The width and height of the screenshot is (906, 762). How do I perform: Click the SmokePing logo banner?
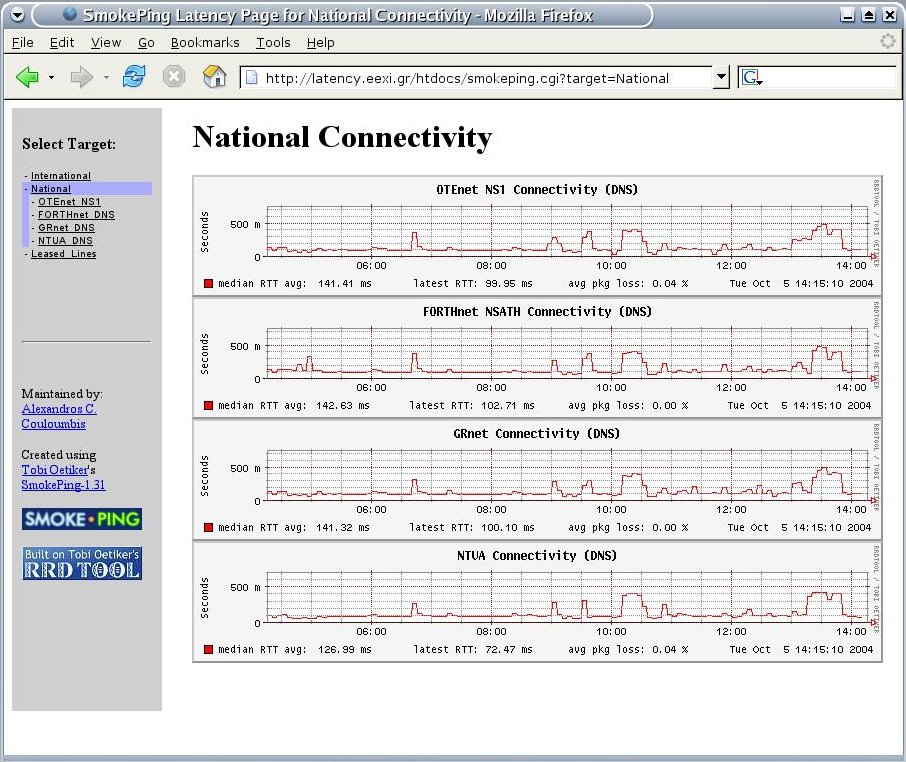coord(82,519)
